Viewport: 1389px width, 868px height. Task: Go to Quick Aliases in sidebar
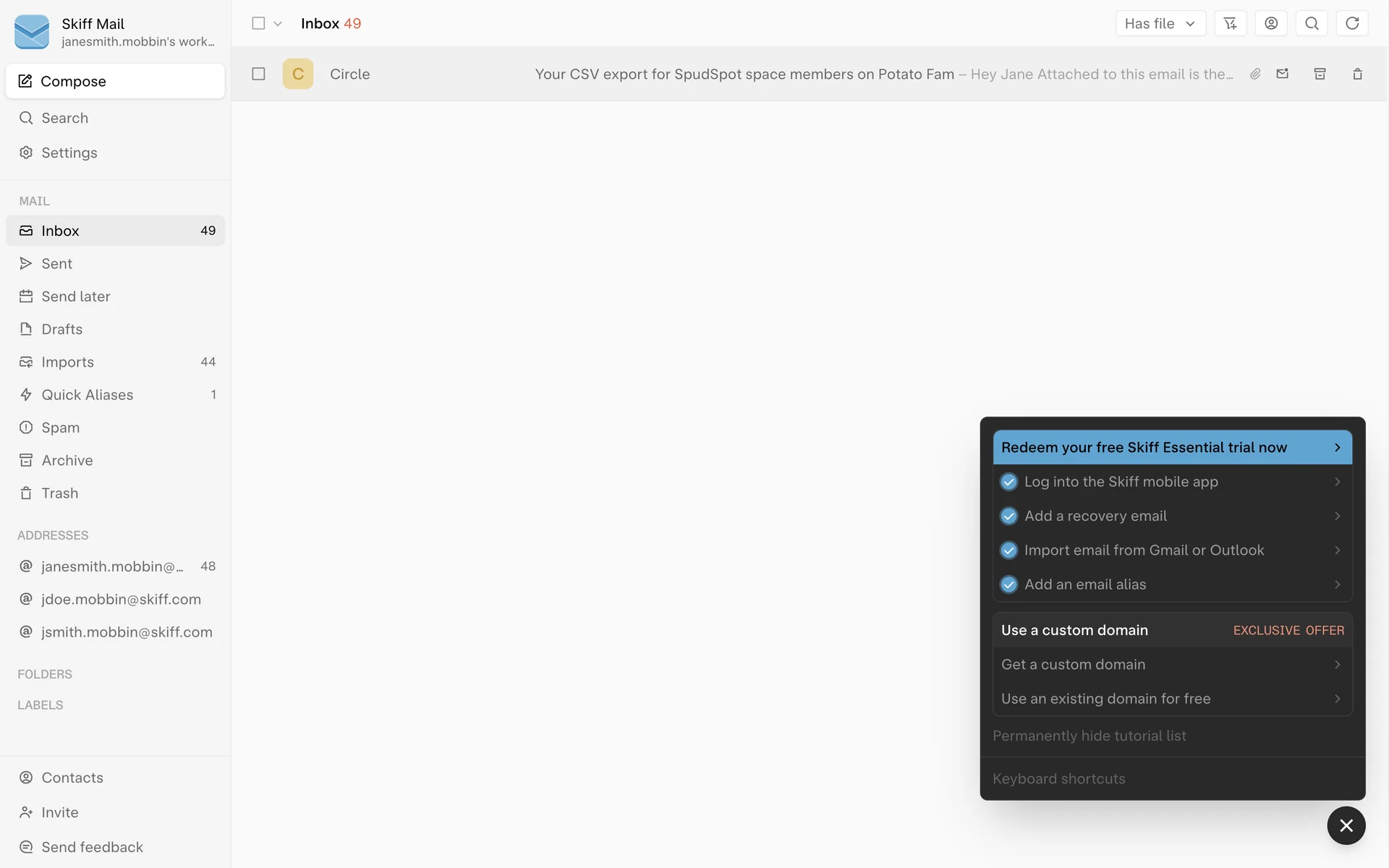[x=88, y=395]
